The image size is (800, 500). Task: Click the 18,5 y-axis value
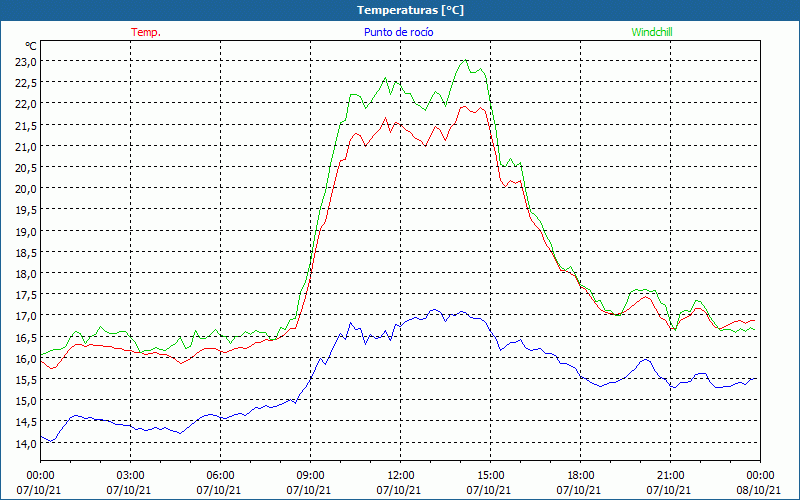[26, 252]
